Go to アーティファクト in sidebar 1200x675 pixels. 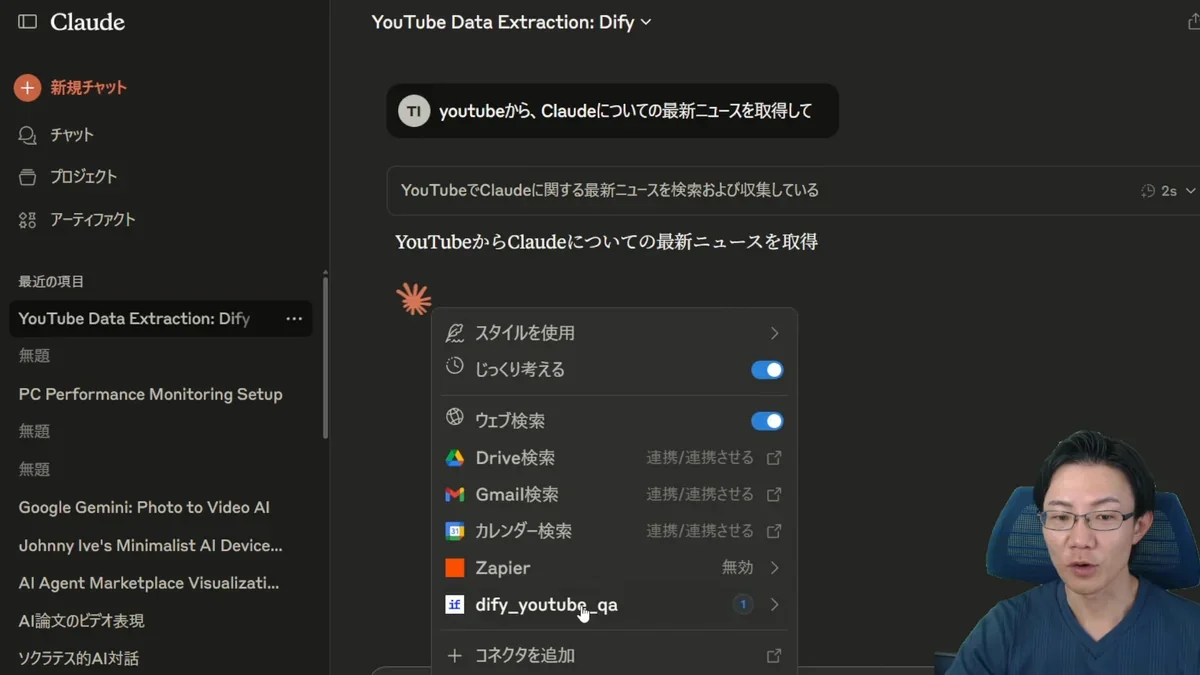pos(93,220)
